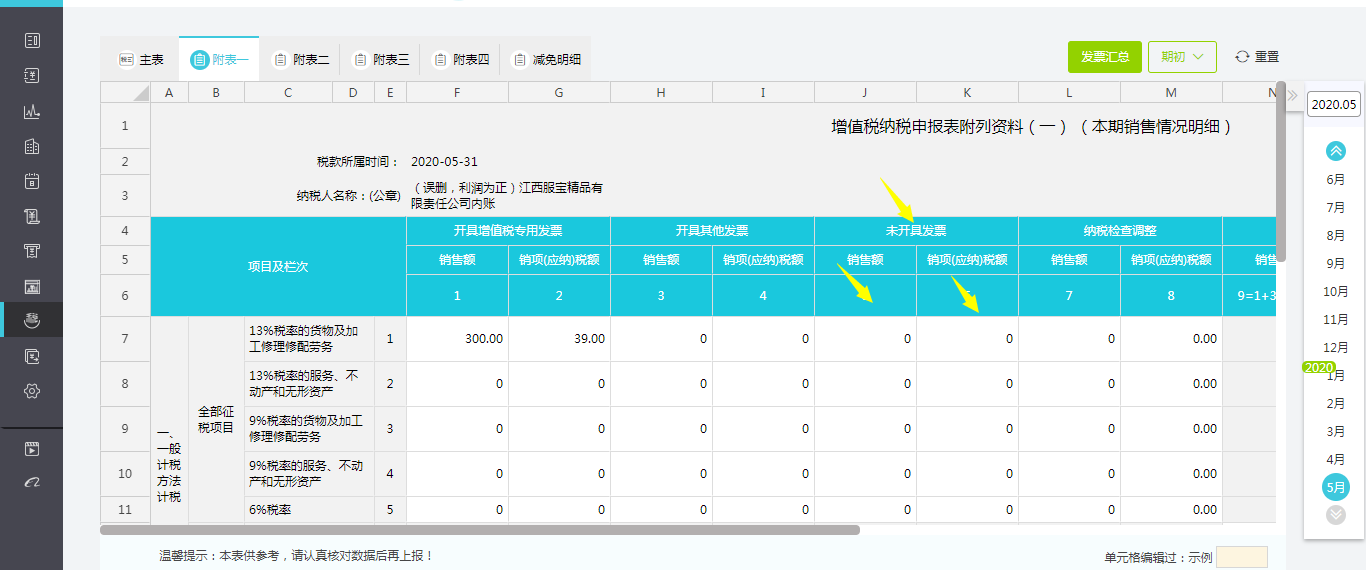Select the highlighted tax filing sidebar icon
Image resolution: width=1366 pixels, height=570 pixels.
point(31,320)
